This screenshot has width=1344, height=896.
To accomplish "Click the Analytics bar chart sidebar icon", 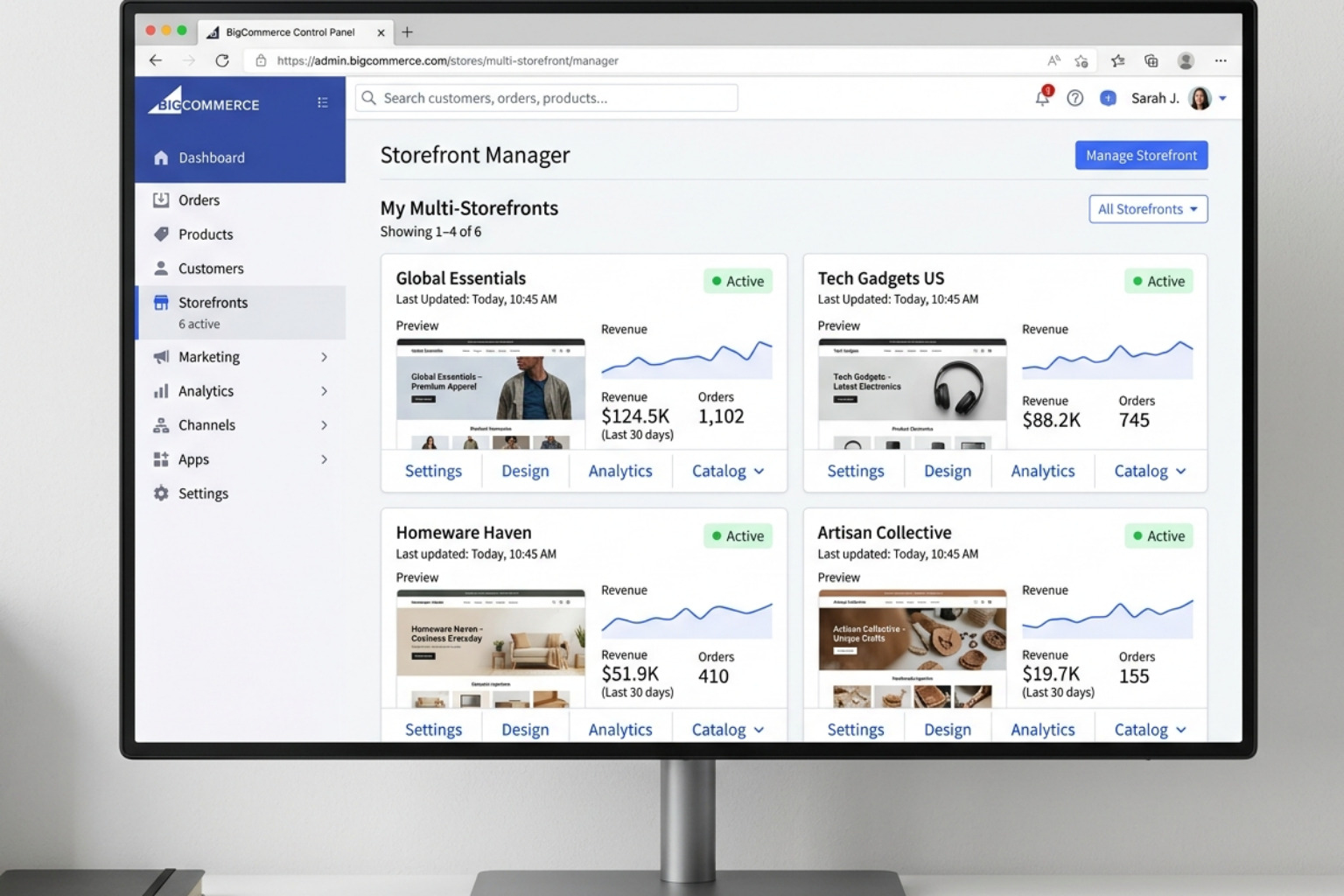I will [161, 391].
